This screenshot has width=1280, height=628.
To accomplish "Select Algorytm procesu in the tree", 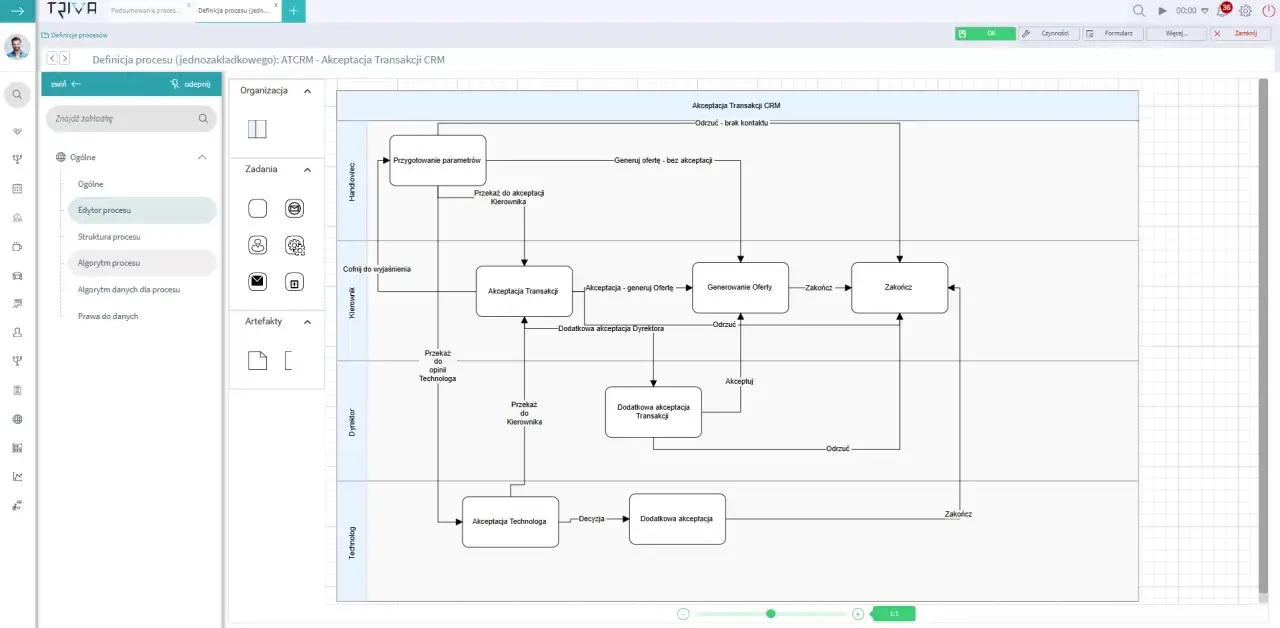I will point(142,263).
